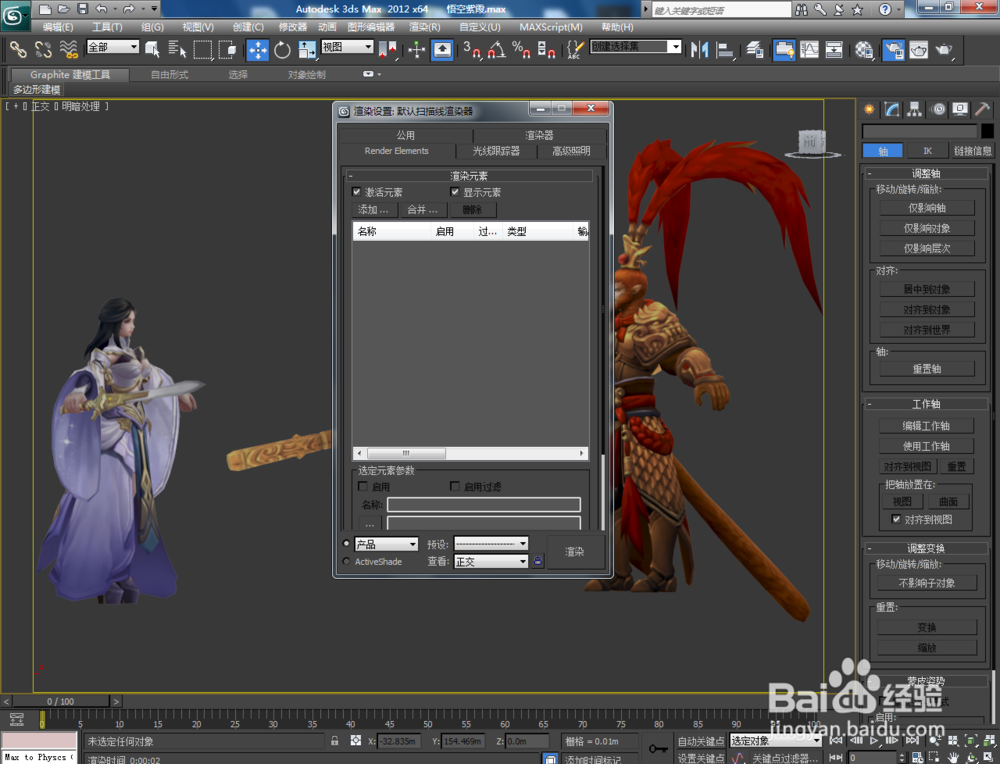Switch to the 公用 tab
The width and height of the screenshot is (1000, 764).
(x=405, y=135)
